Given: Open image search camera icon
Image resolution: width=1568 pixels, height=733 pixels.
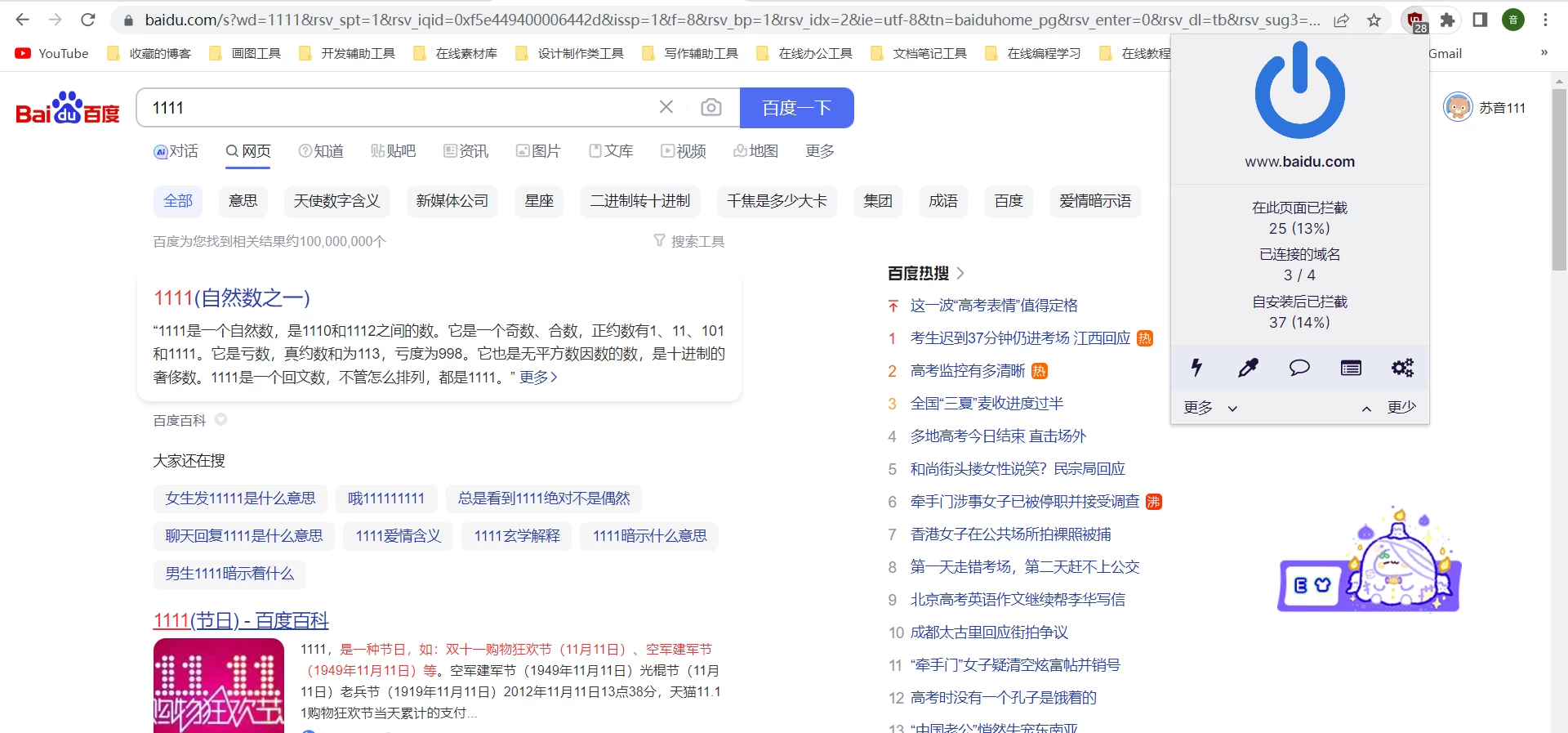Looking at the screenshot, I should (711, 107).
